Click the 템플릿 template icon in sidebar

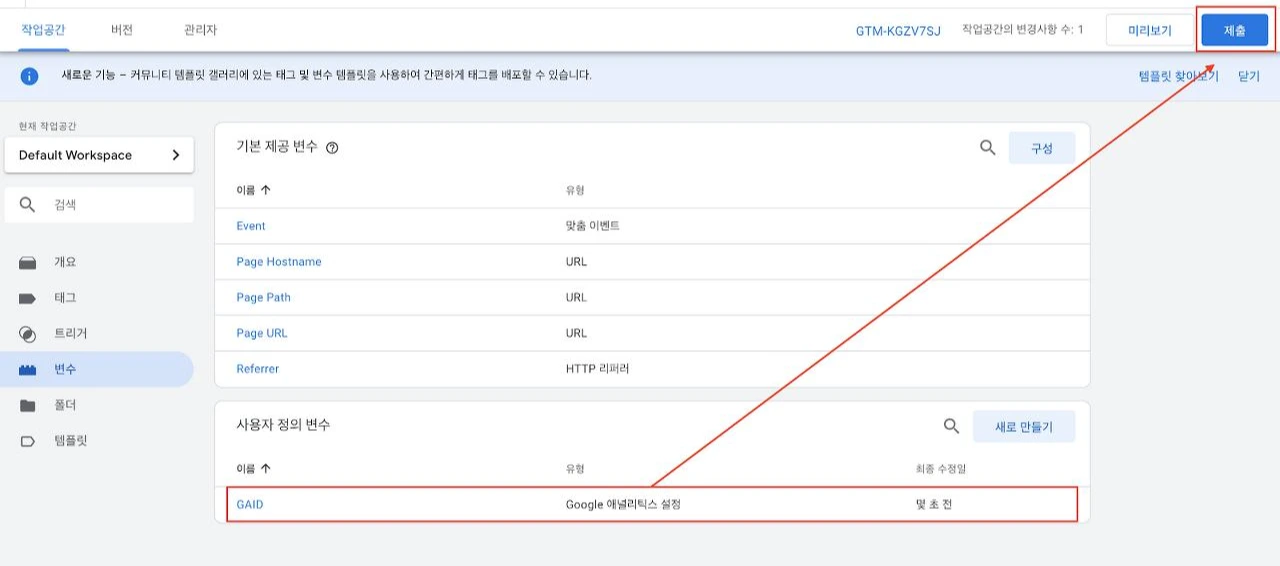tap(28, 441)
